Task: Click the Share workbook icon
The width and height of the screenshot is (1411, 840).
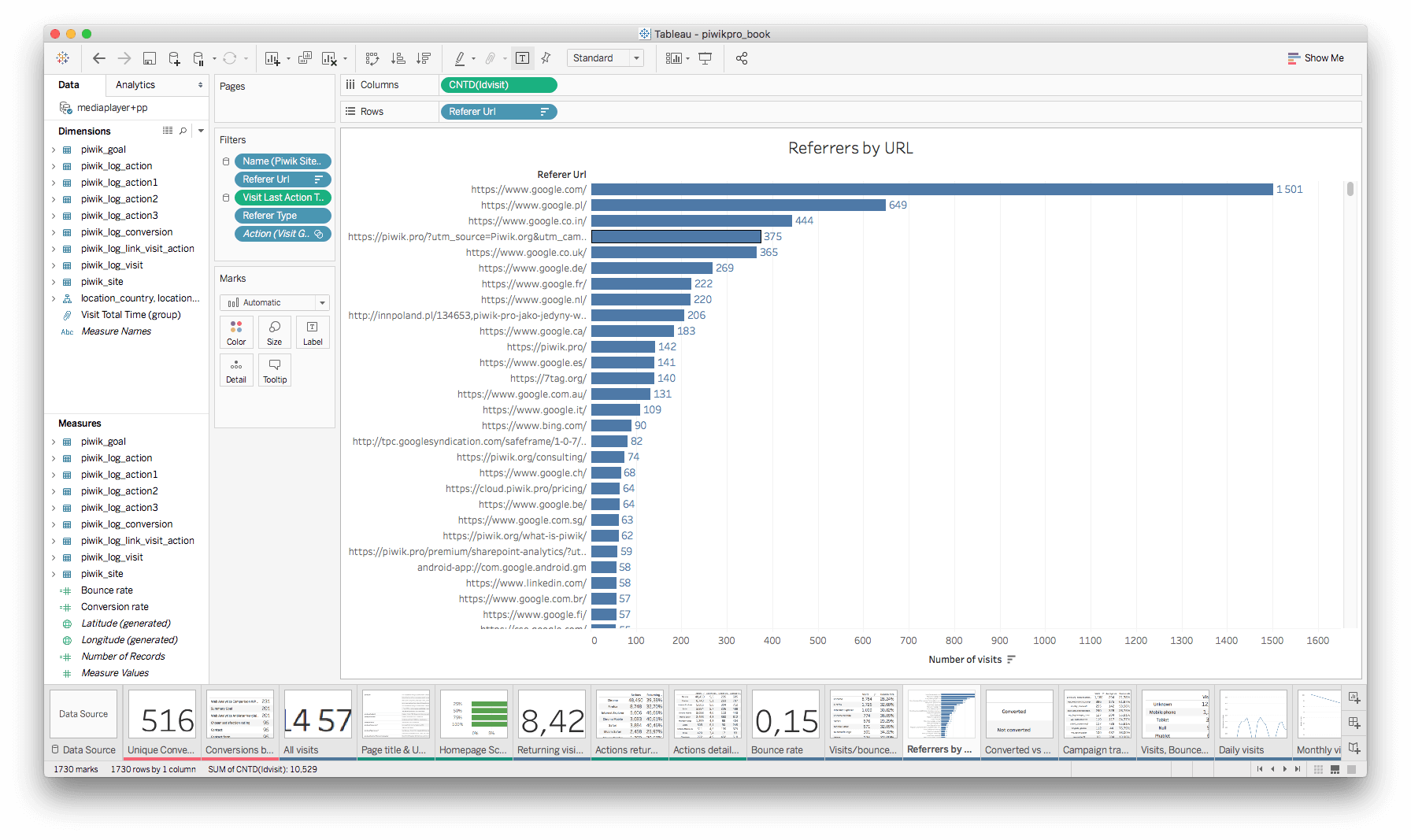Action: coord(742,58)
